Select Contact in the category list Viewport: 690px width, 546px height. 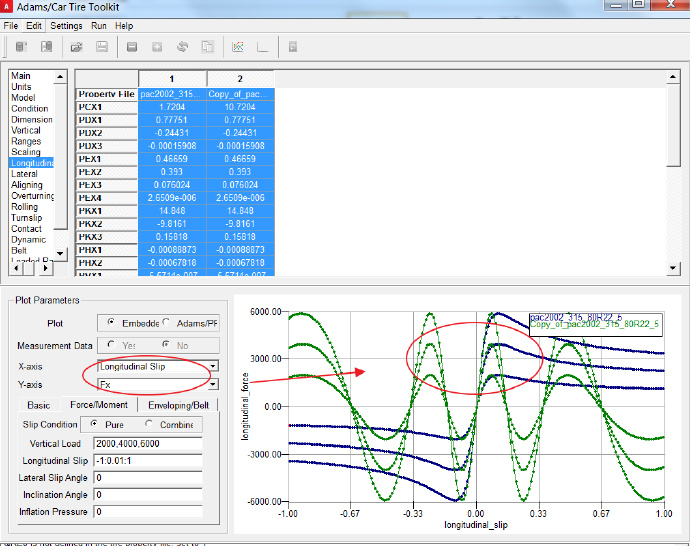26,229
